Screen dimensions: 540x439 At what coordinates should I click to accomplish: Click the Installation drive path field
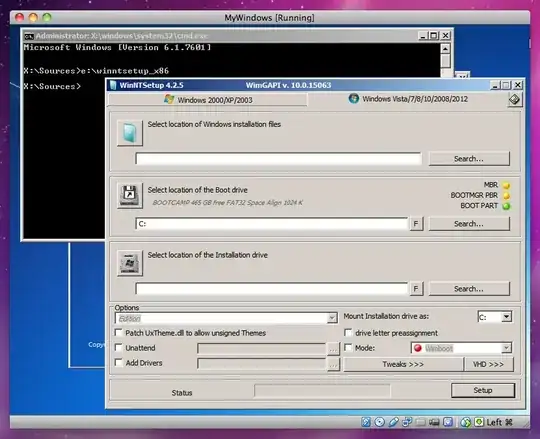(272, 289)
